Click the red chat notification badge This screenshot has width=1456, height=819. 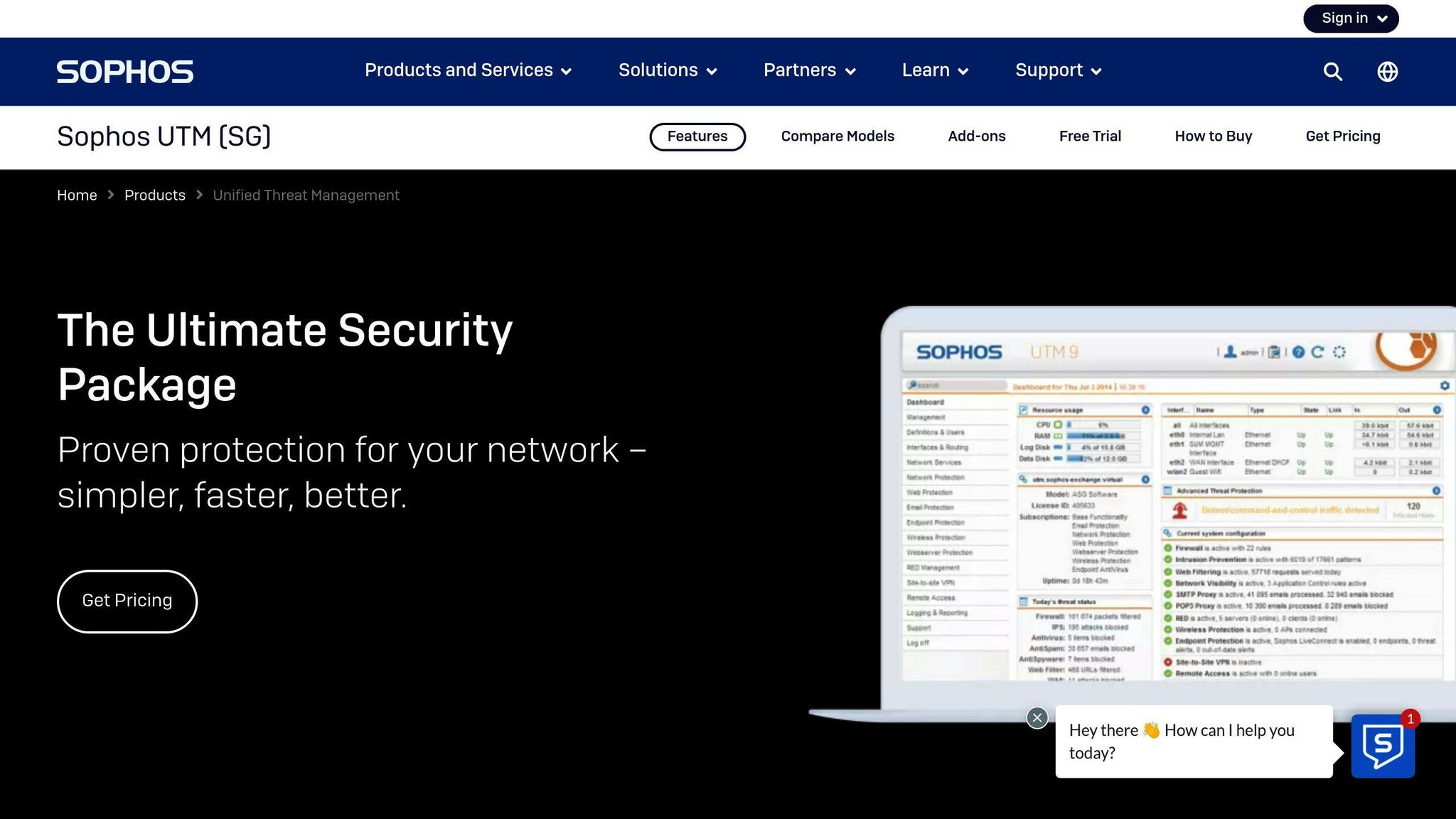tap(1410, 719)
